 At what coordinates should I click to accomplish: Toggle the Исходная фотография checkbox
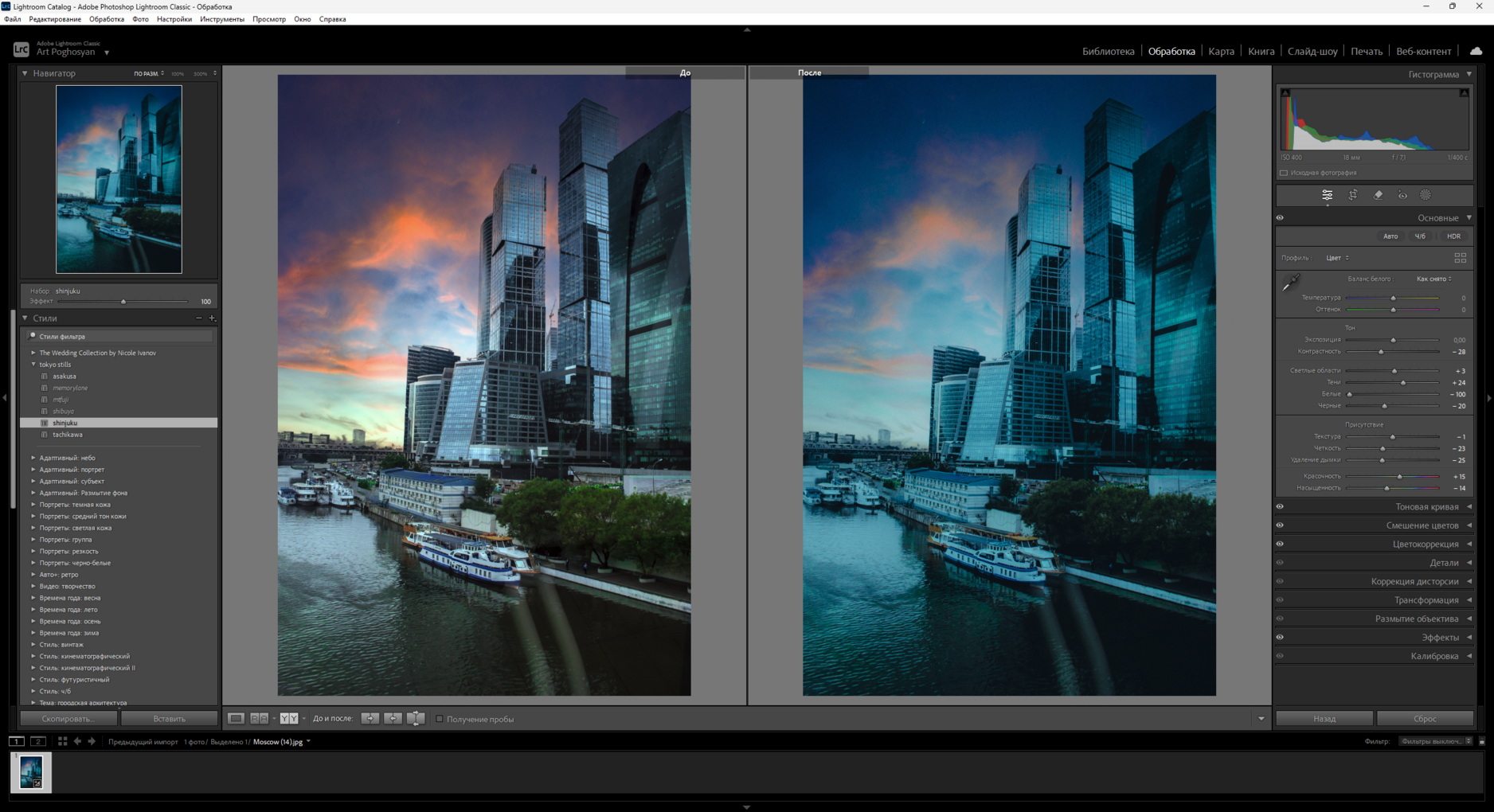click(1284, 173)
